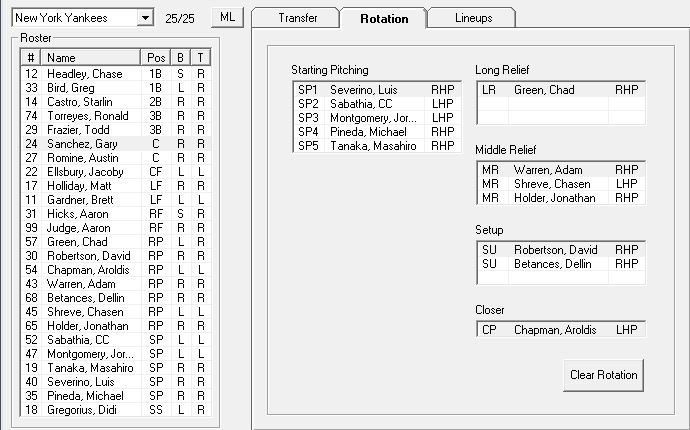Select Sanchez, Gary in the roster
Viewport: 690px width, 430px height.
(x=116, y=144)
